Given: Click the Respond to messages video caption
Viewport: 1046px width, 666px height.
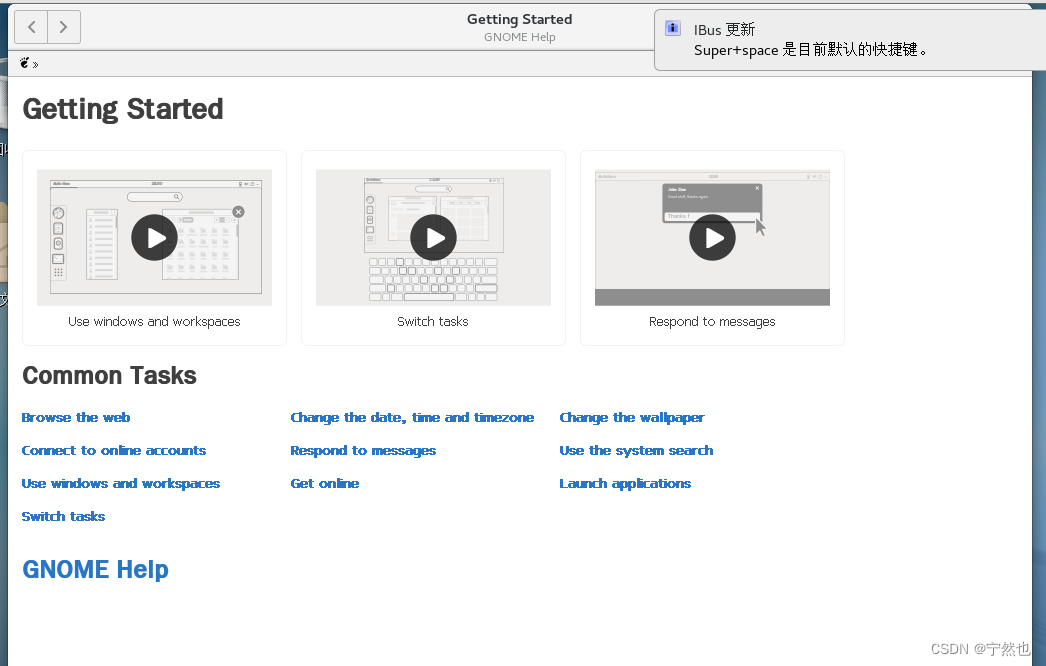Looking at the screenshot, I should (712, 322).
